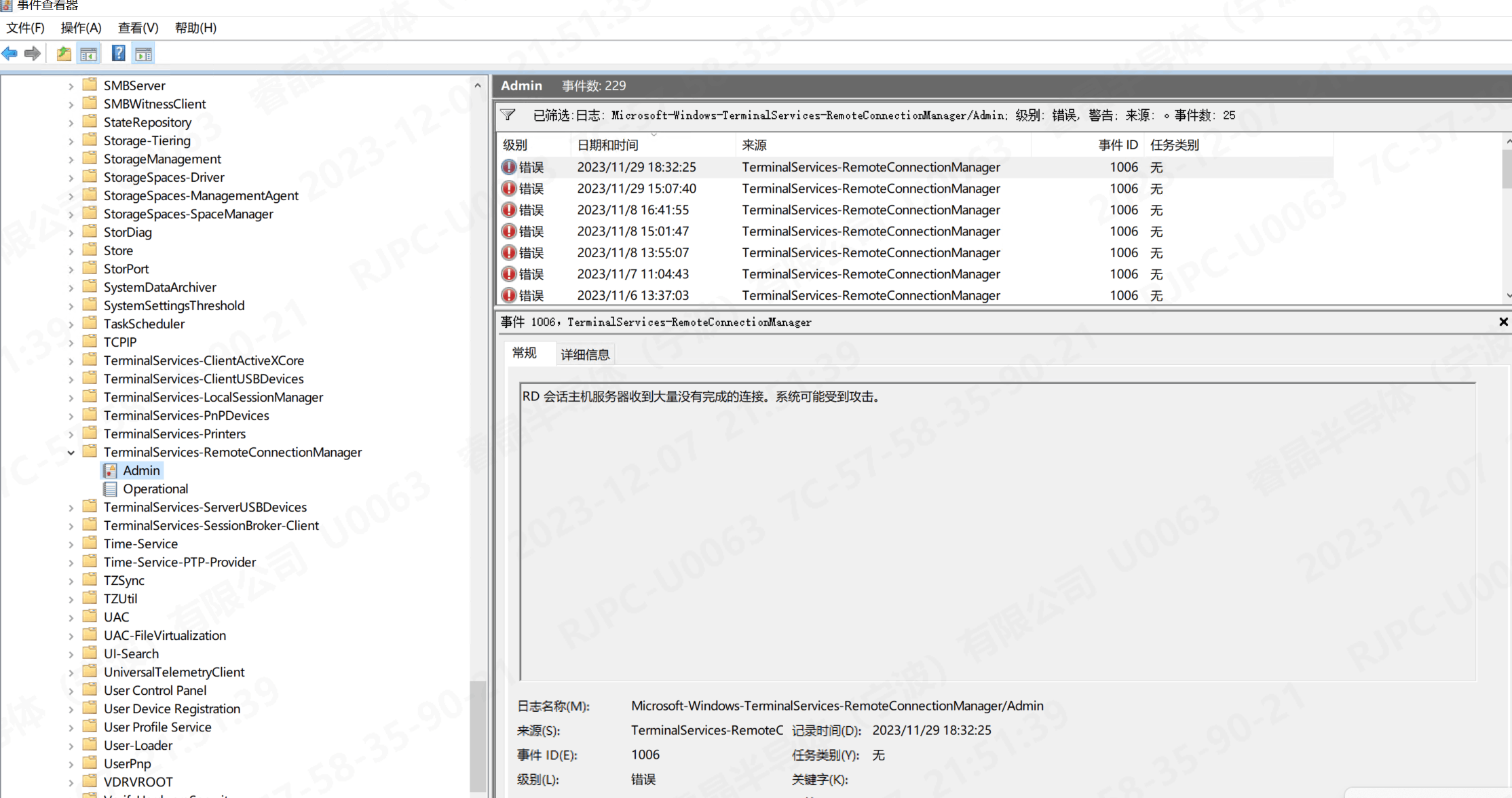Toggle the Show/Hide action pane icon

[143, 54]
